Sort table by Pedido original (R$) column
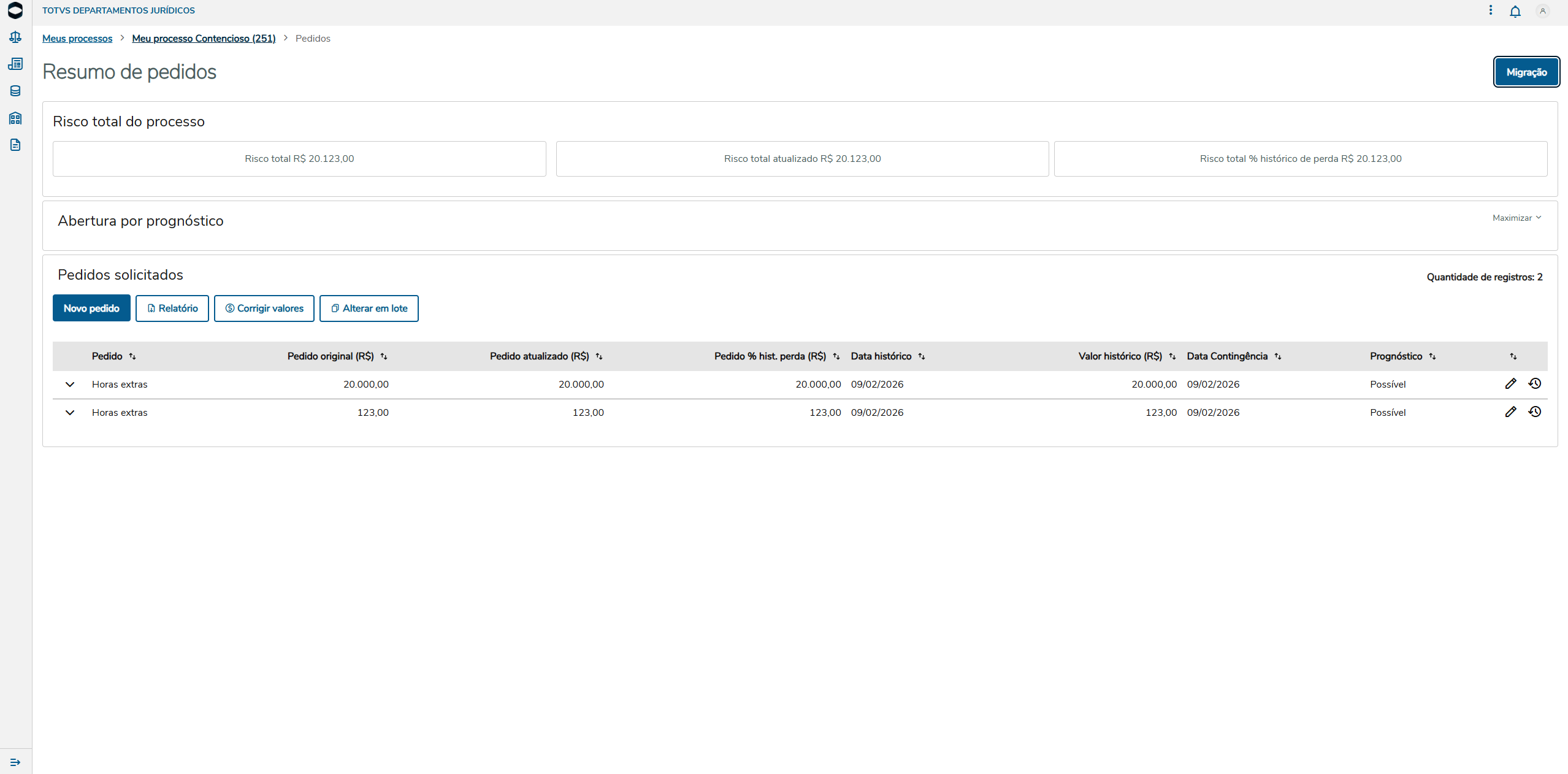 coord(384,356)
